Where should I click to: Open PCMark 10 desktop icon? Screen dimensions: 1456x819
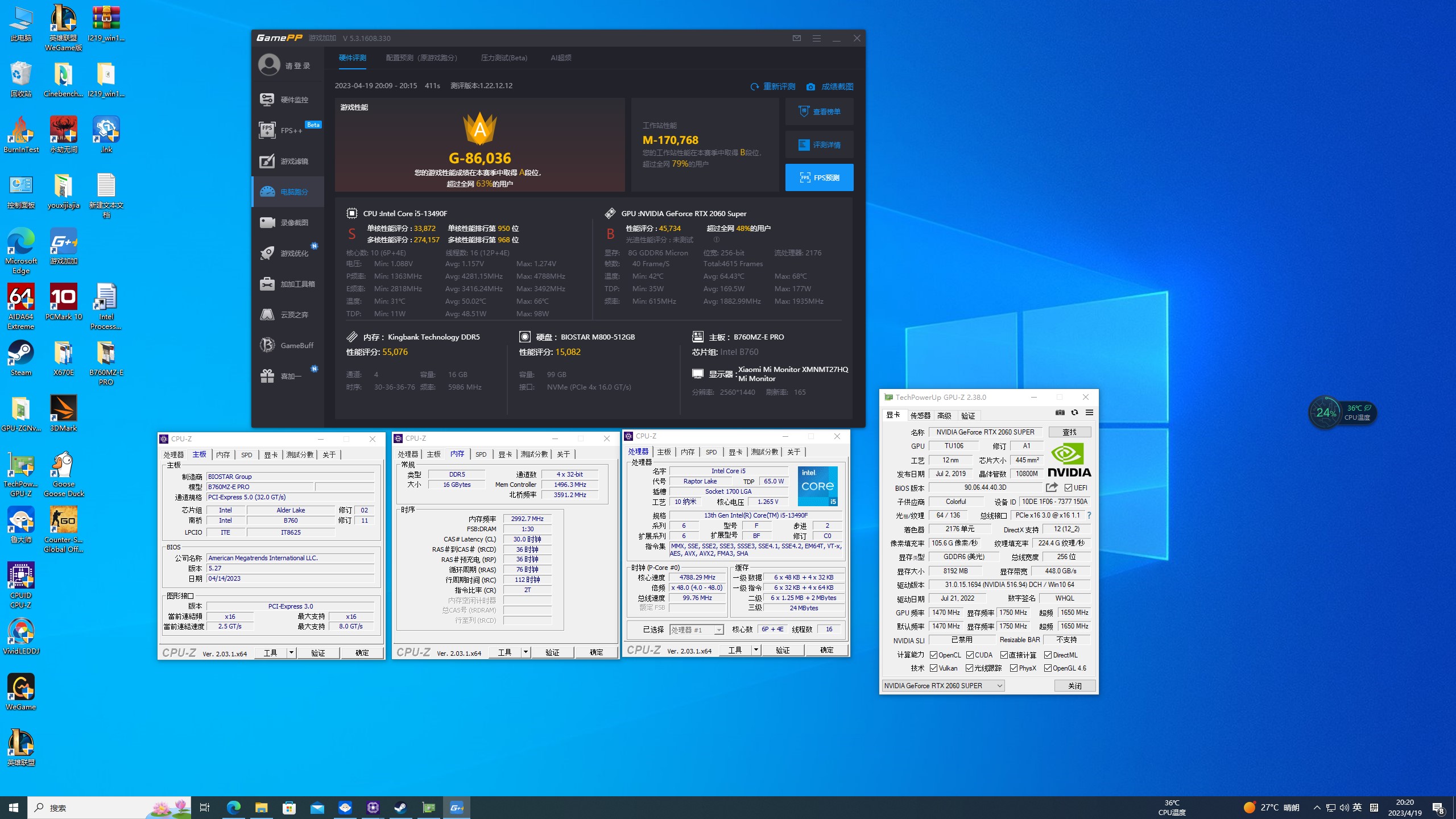pos(63,302)
